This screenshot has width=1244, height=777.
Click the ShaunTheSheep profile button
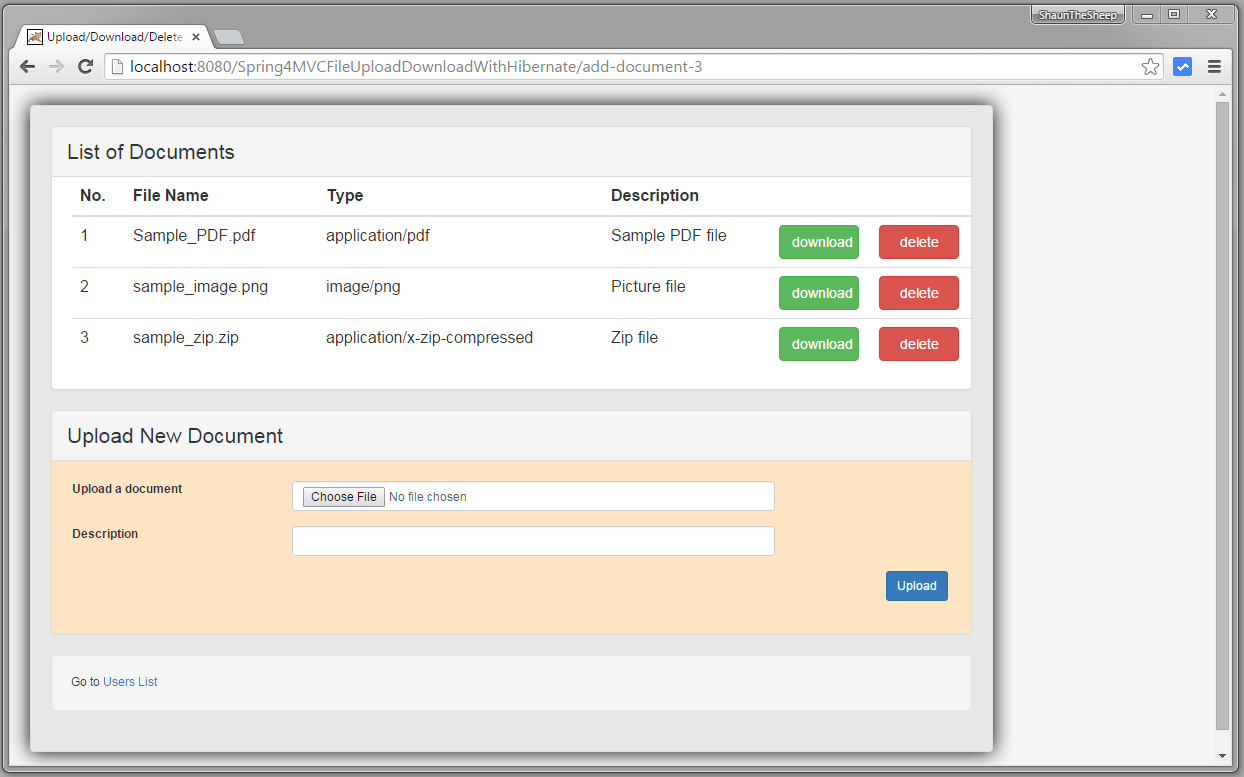1077,14
